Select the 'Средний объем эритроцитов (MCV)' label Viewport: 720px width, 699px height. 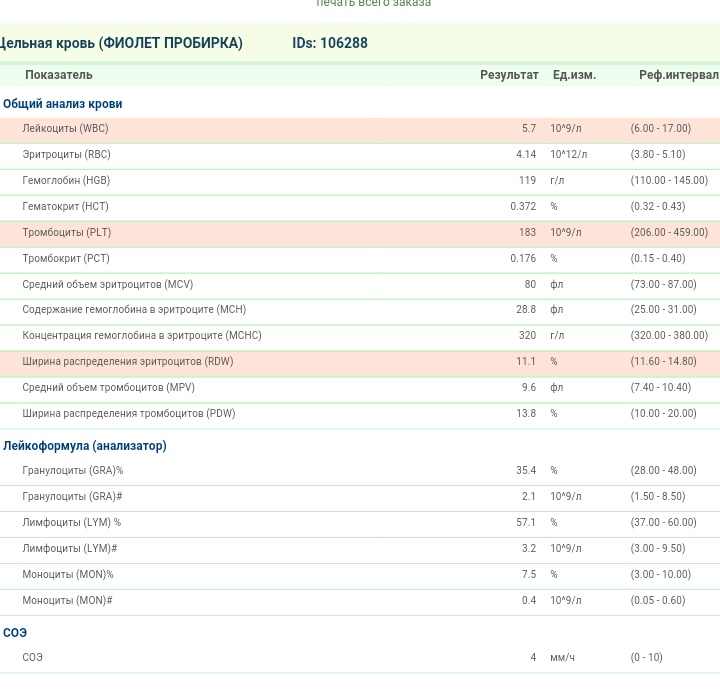tap(107, 284)
